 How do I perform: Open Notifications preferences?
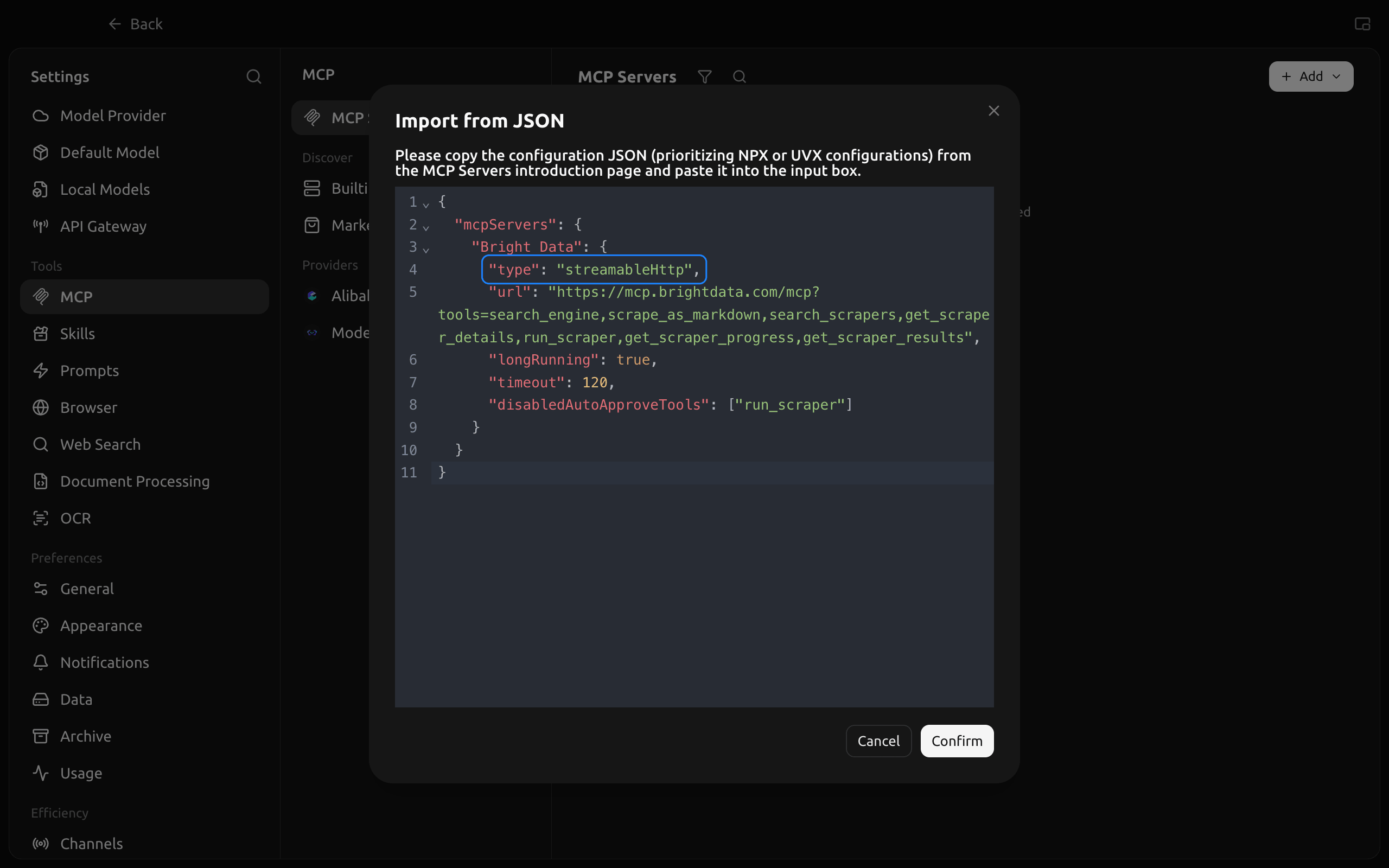tap(145, 662)
